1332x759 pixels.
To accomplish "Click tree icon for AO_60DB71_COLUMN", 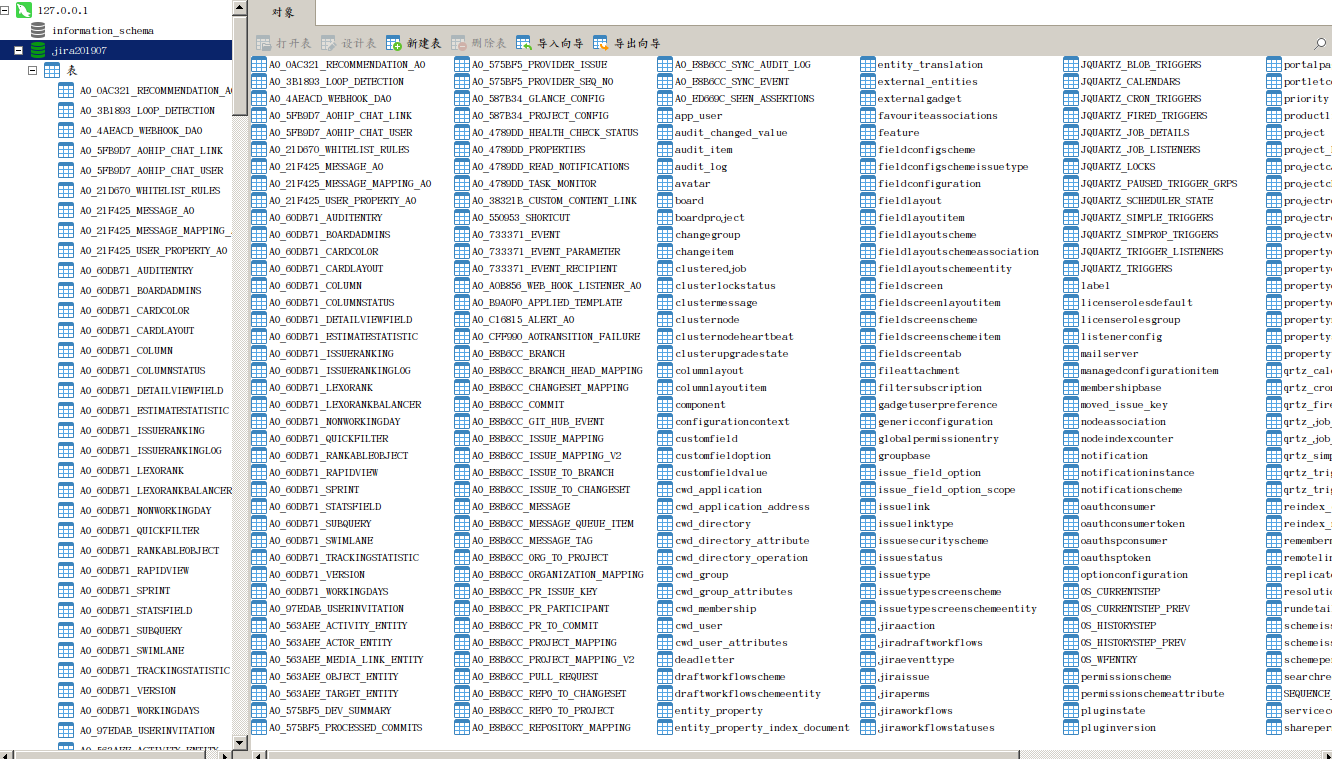I will (x=65, y=350).
